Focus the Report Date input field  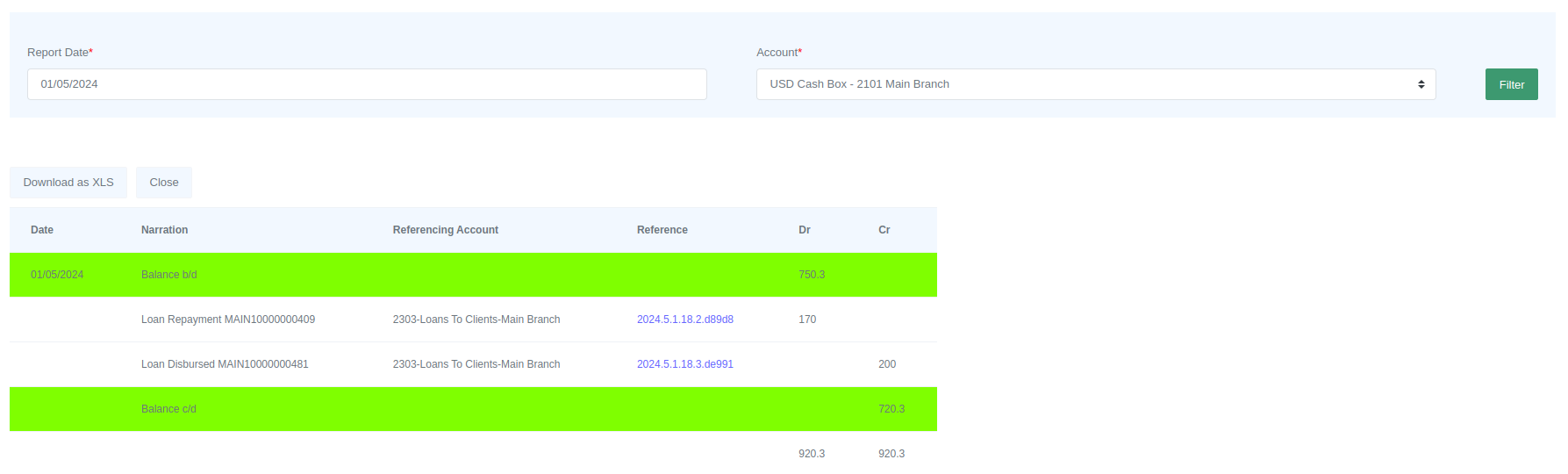(x=367, y=84)
